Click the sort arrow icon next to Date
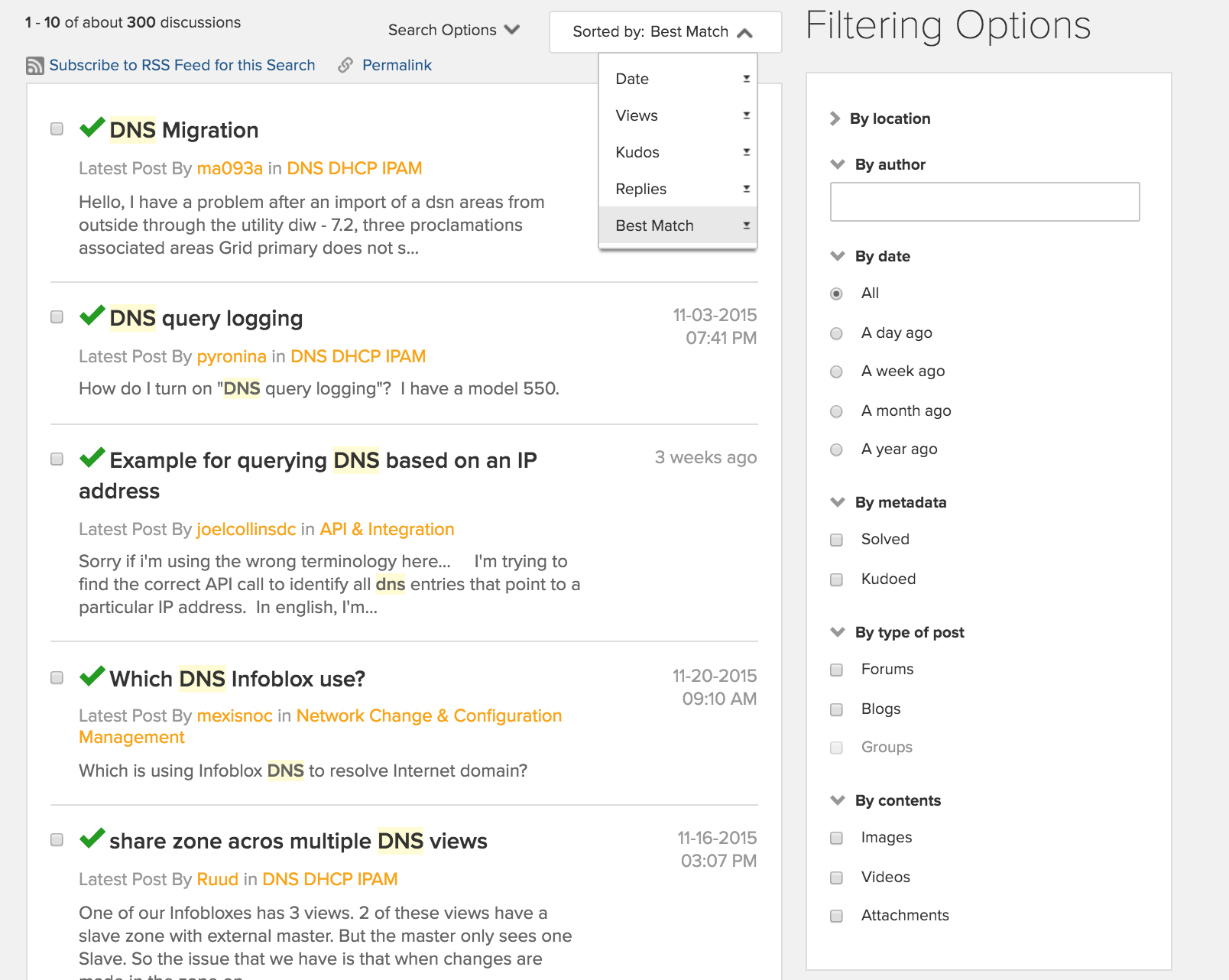Image resolution: width=1229 pixels, height=980 pixels. click(746, 79)
